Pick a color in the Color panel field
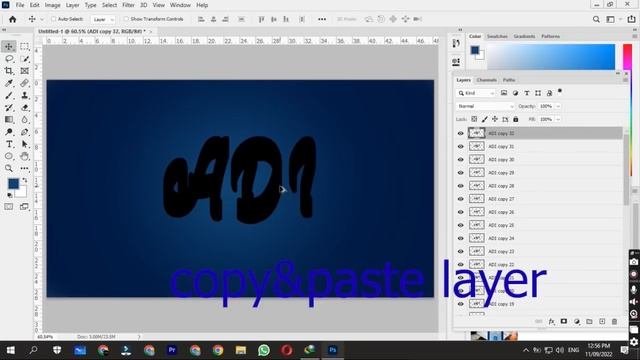The image size is (640, 360). click(551, 57)
